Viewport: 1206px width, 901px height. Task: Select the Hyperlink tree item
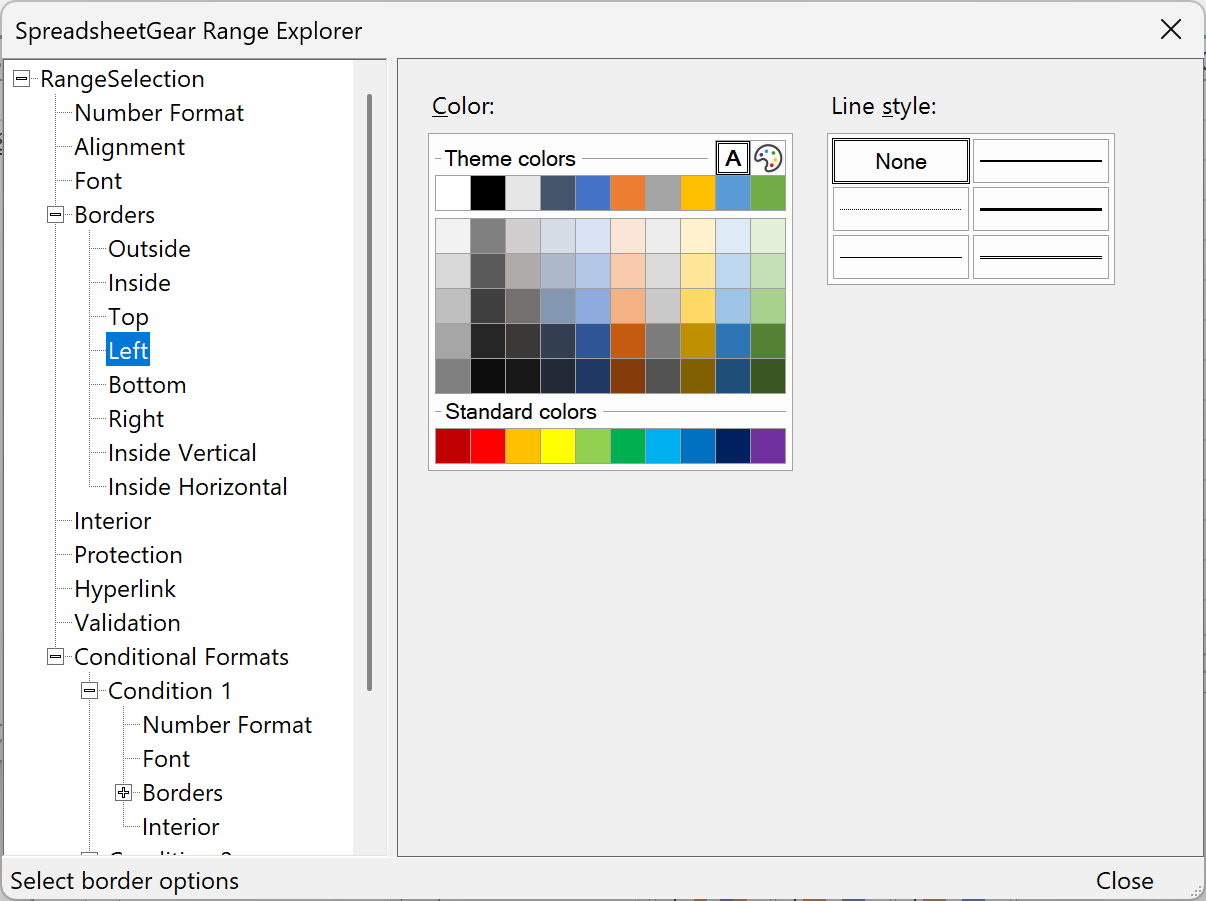click(125, 588)
